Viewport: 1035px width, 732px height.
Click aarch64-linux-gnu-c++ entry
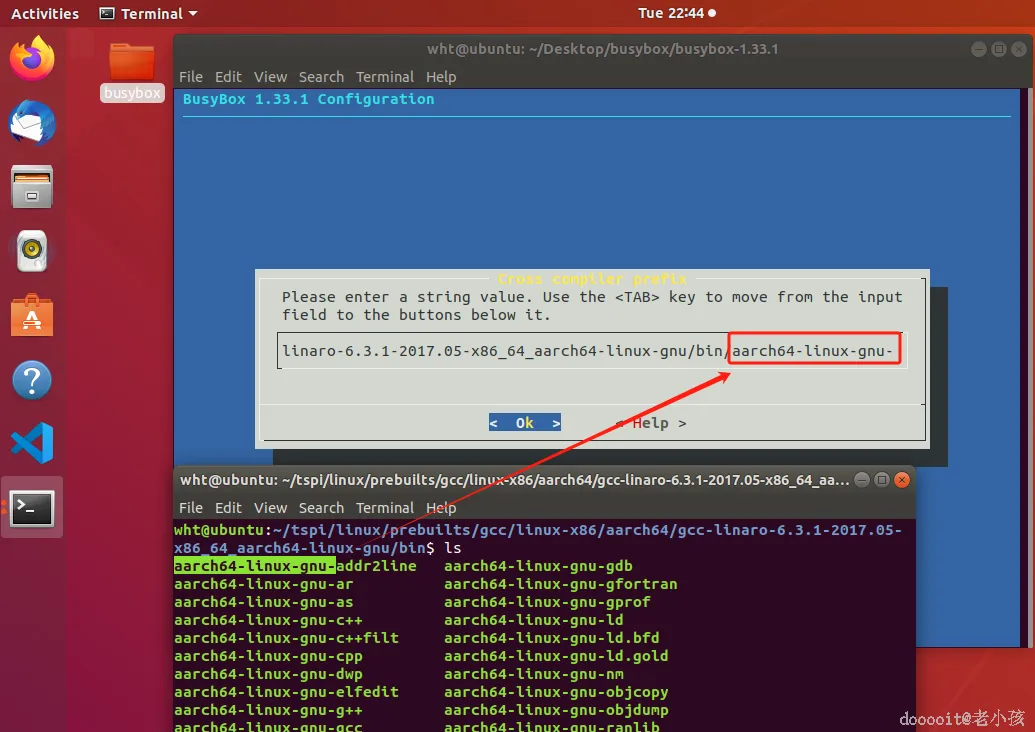(268, 620)
